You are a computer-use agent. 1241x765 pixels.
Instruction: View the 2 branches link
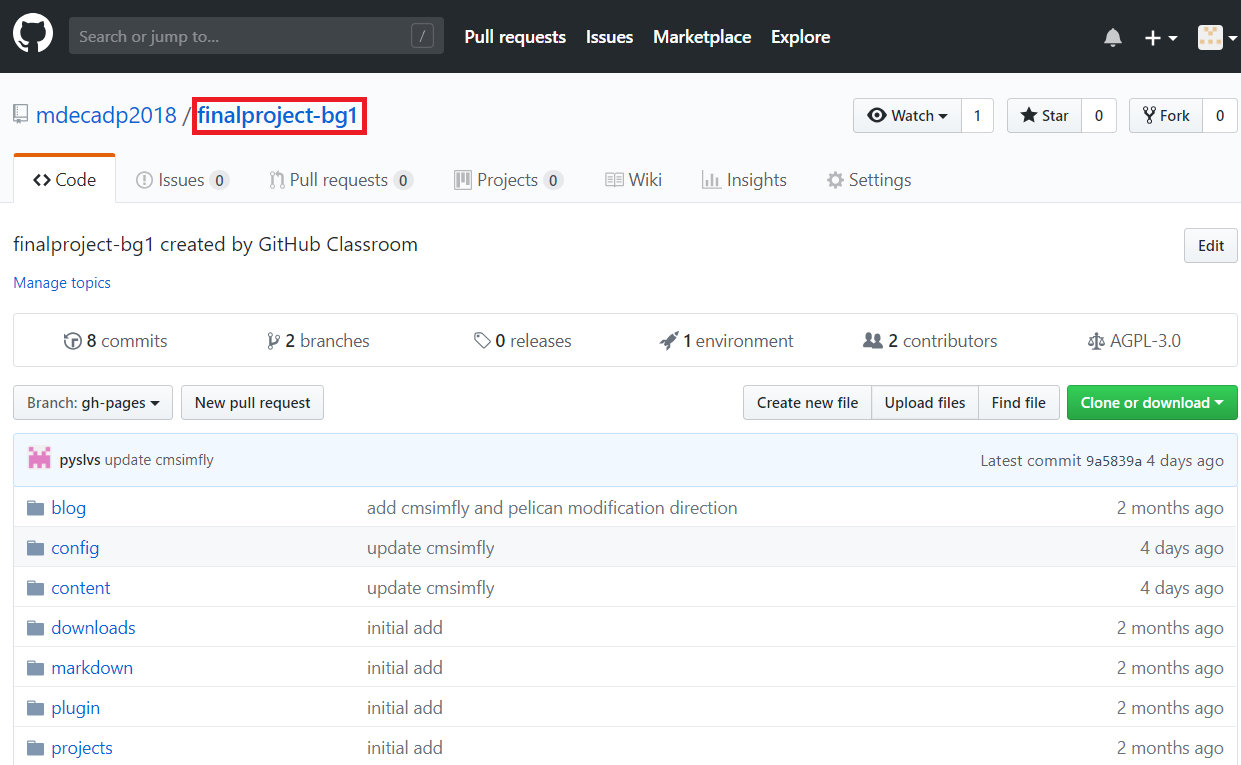[x=318, y=341]
